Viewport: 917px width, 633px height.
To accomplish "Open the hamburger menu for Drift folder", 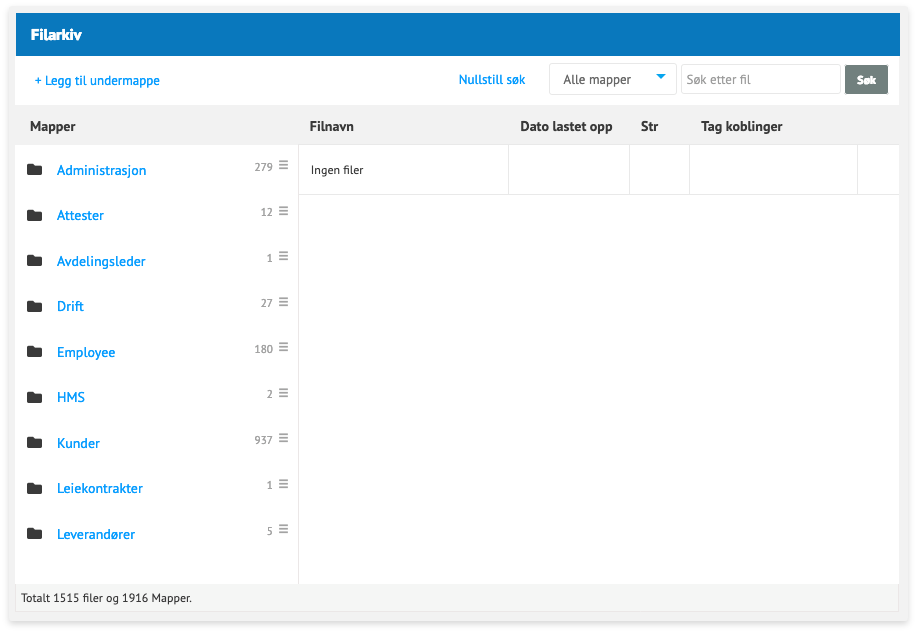I will pos(283,302).
